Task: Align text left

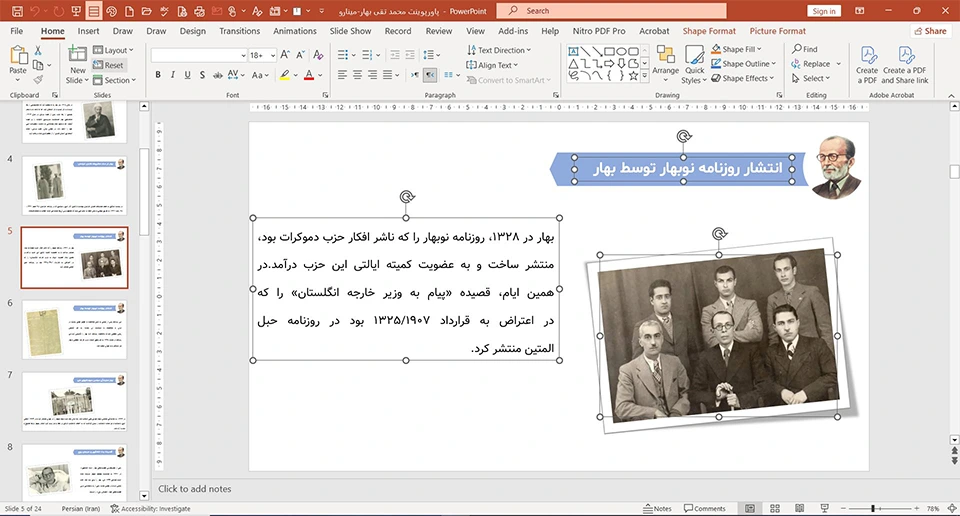Action: [342, 75]
